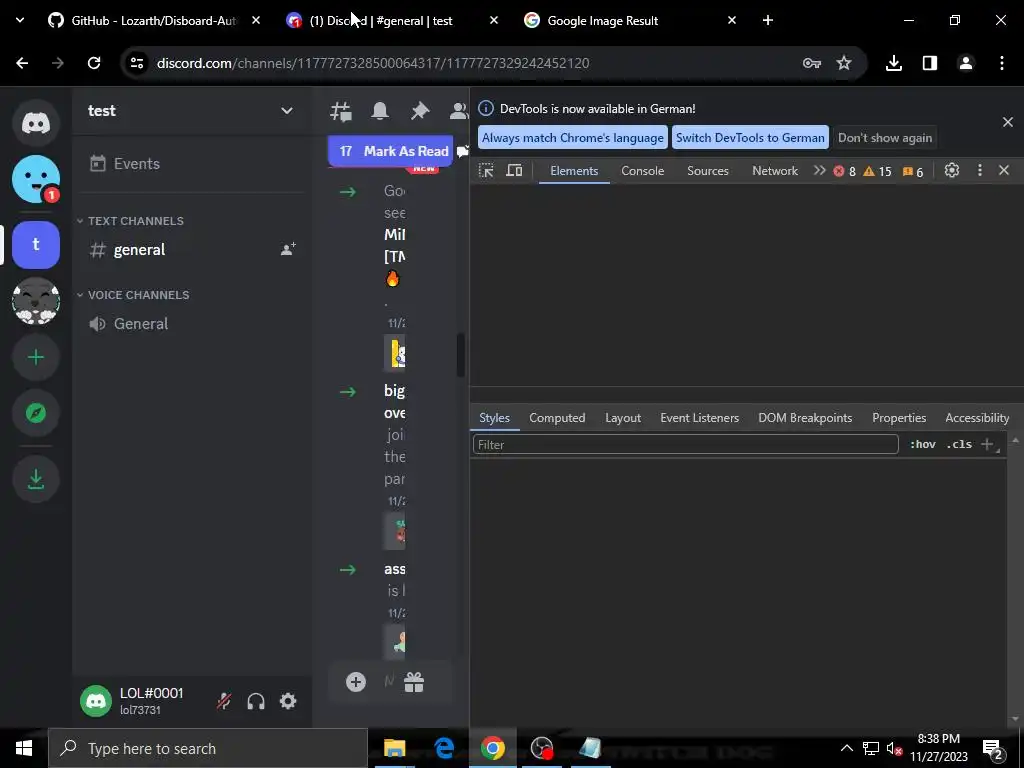The width and height of the screenshot is (1024, 768).
Task: Select the 't' test server icon
Action: pyautogui.click(x=36, y=244)
